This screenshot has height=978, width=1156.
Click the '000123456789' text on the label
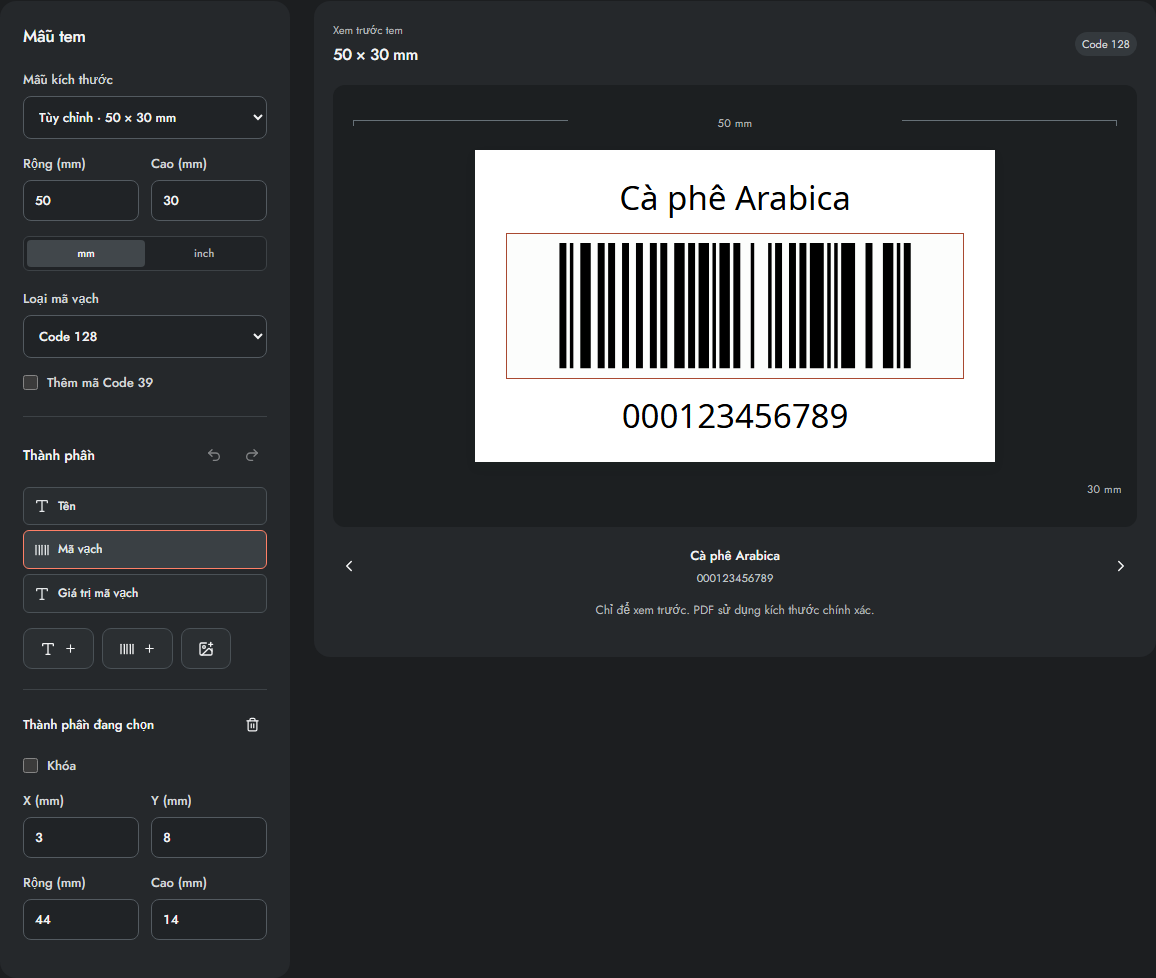[735, 416]
